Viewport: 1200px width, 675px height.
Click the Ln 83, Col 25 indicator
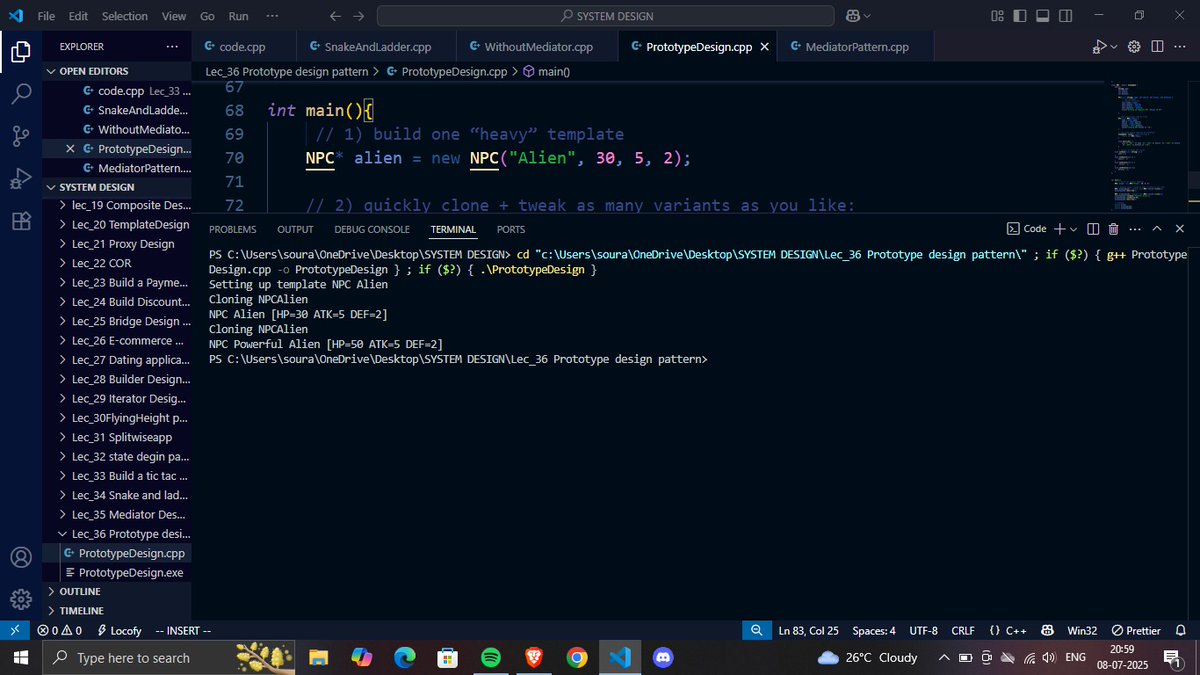[x=809, y=631]
